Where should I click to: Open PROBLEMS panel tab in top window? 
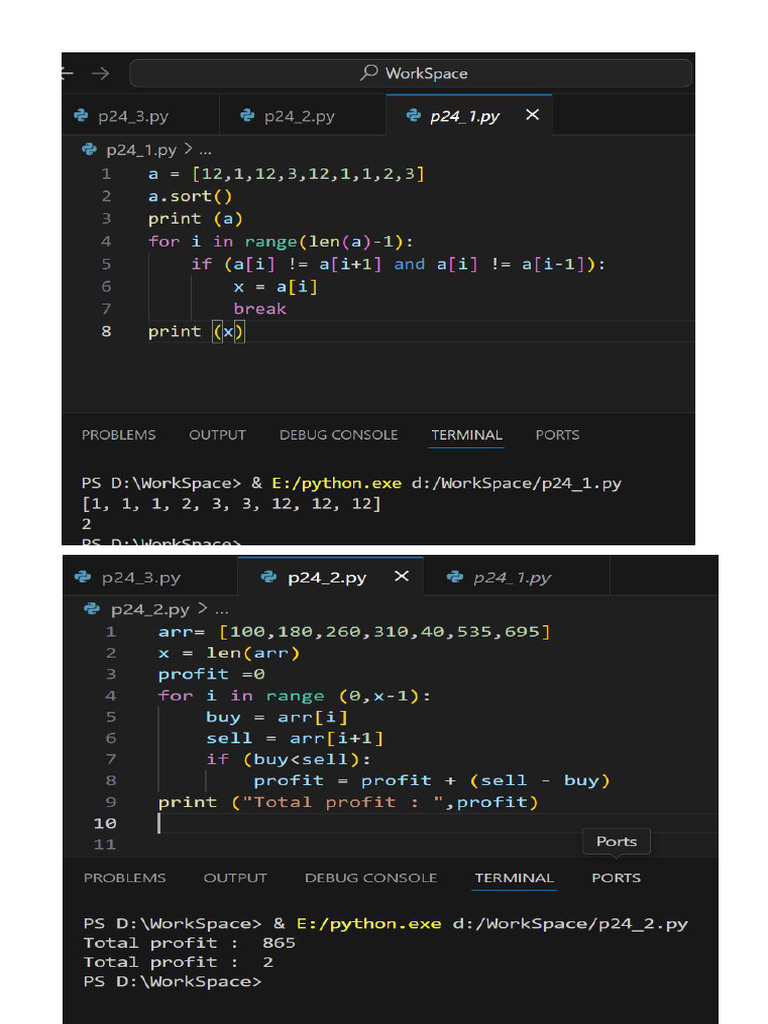[118, 435]
